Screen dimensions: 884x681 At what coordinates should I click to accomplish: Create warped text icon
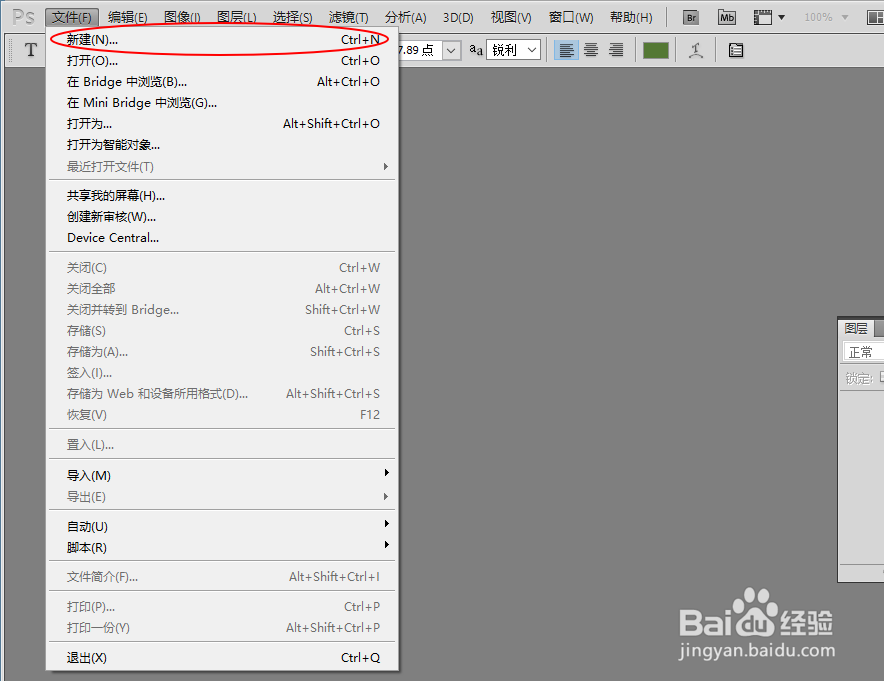tap(696, 51)
